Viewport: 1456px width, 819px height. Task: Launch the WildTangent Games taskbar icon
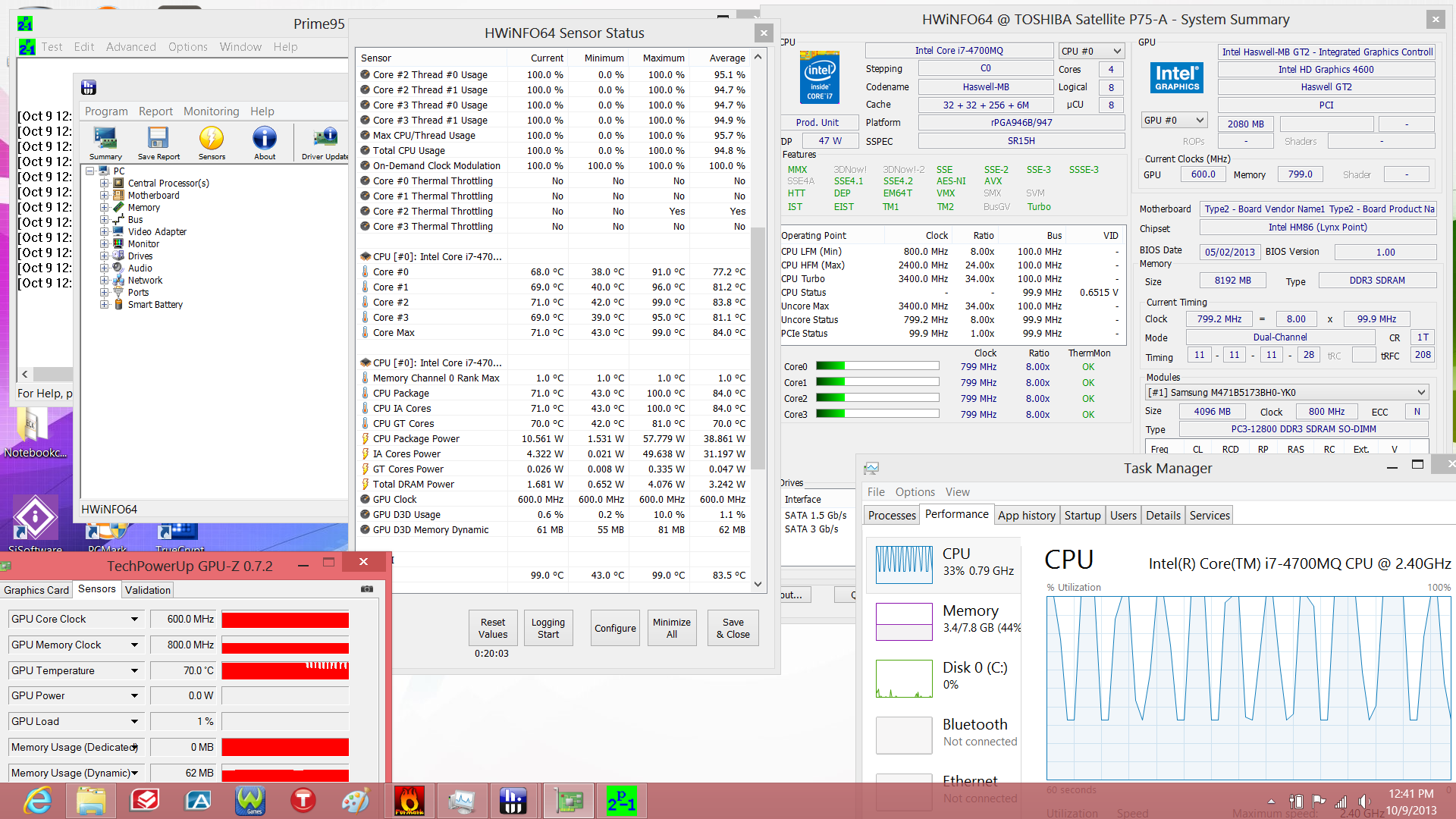click(x=250, y=801)
